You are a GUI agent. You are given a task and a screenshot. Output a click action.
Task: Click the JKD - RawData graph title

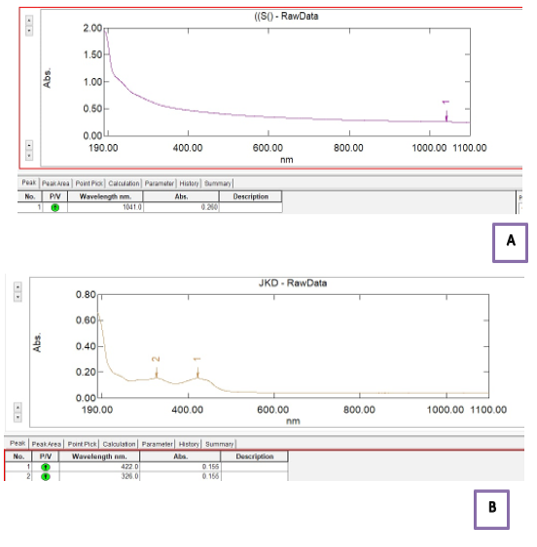pyautogui.click(x=293, y=283)
